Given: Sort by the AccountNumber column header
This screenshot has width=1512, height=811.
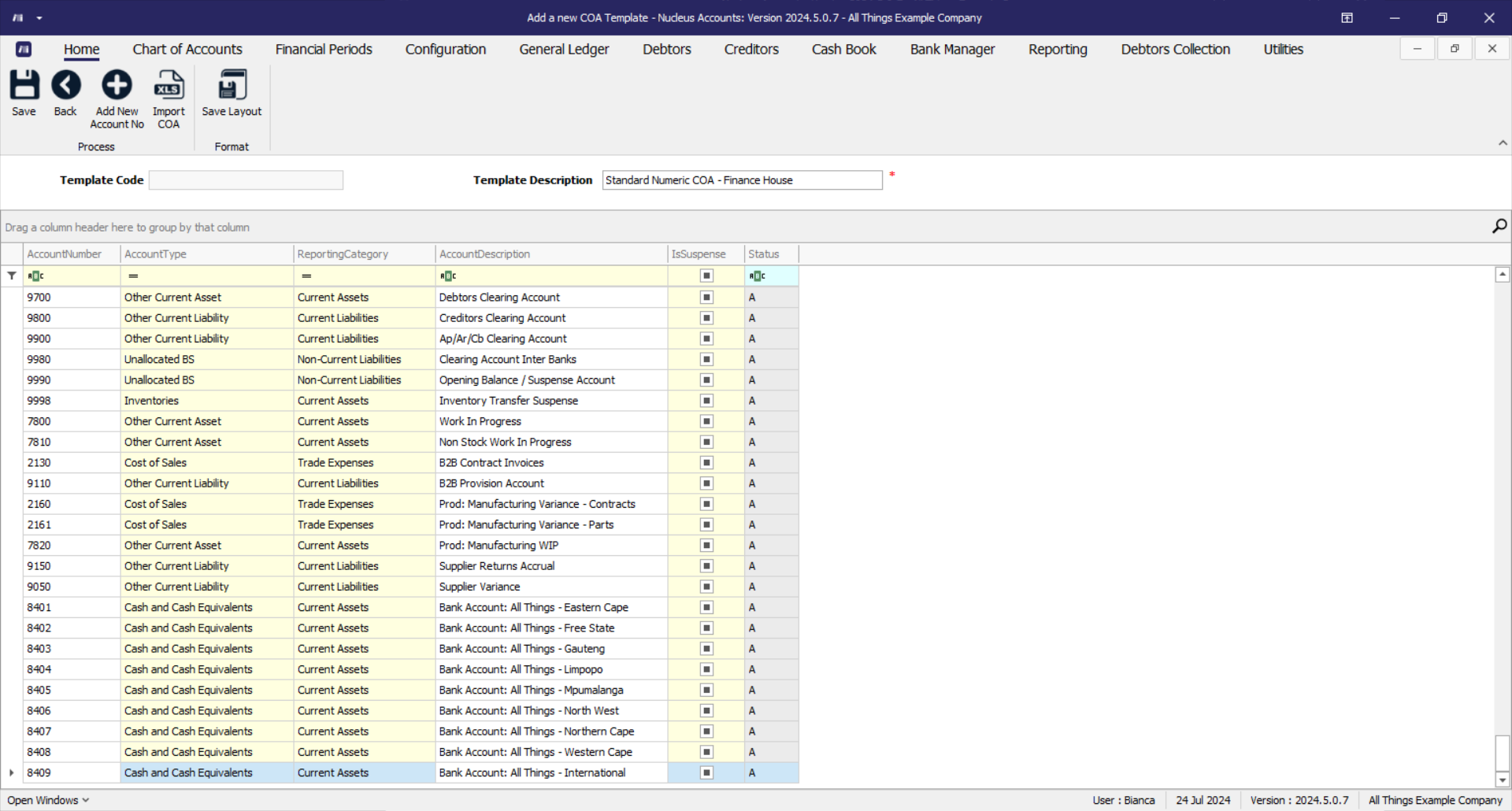Looking at the screenshot, I should click(65, 254).
